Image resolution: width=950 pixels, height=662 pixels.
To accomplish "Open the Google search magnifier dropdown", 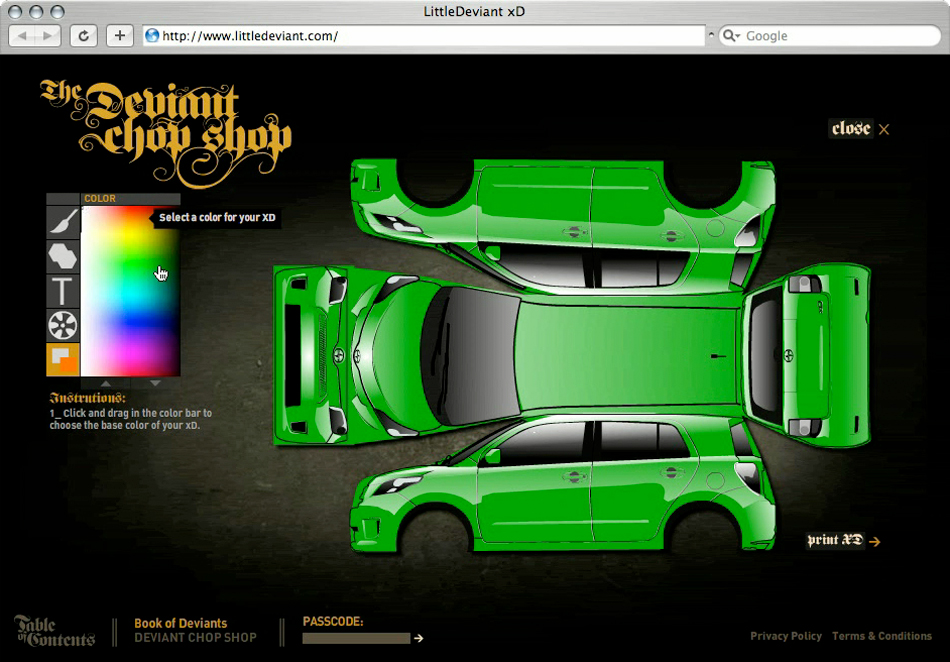I will pyautogui.click(x=731, y=36).
